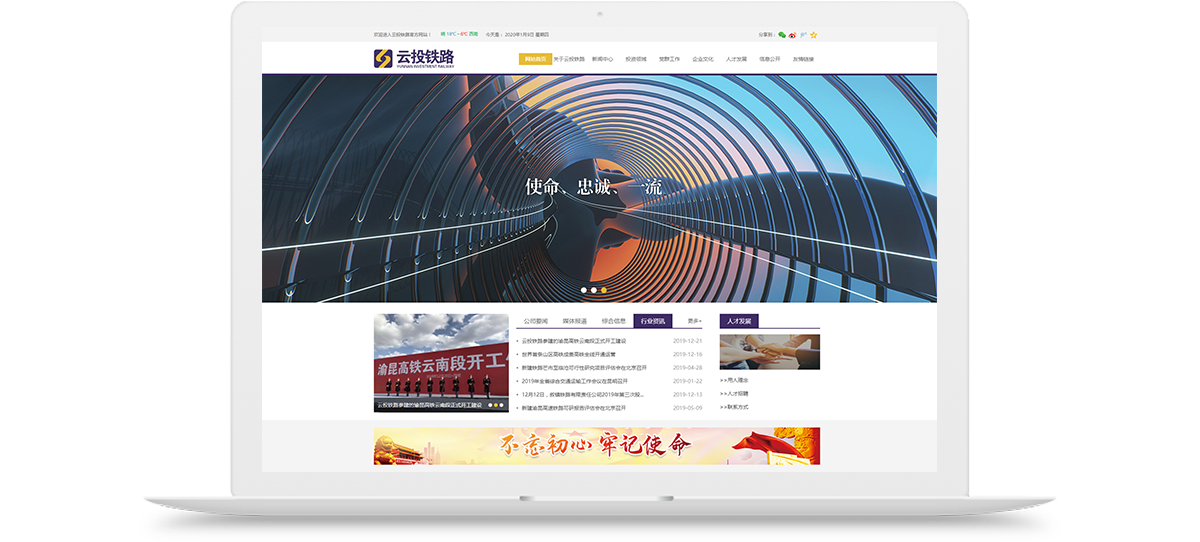This screenshot has width=1200, height=542.
Task: Click the star favorites share icon
Action: (x=814, y=34)
